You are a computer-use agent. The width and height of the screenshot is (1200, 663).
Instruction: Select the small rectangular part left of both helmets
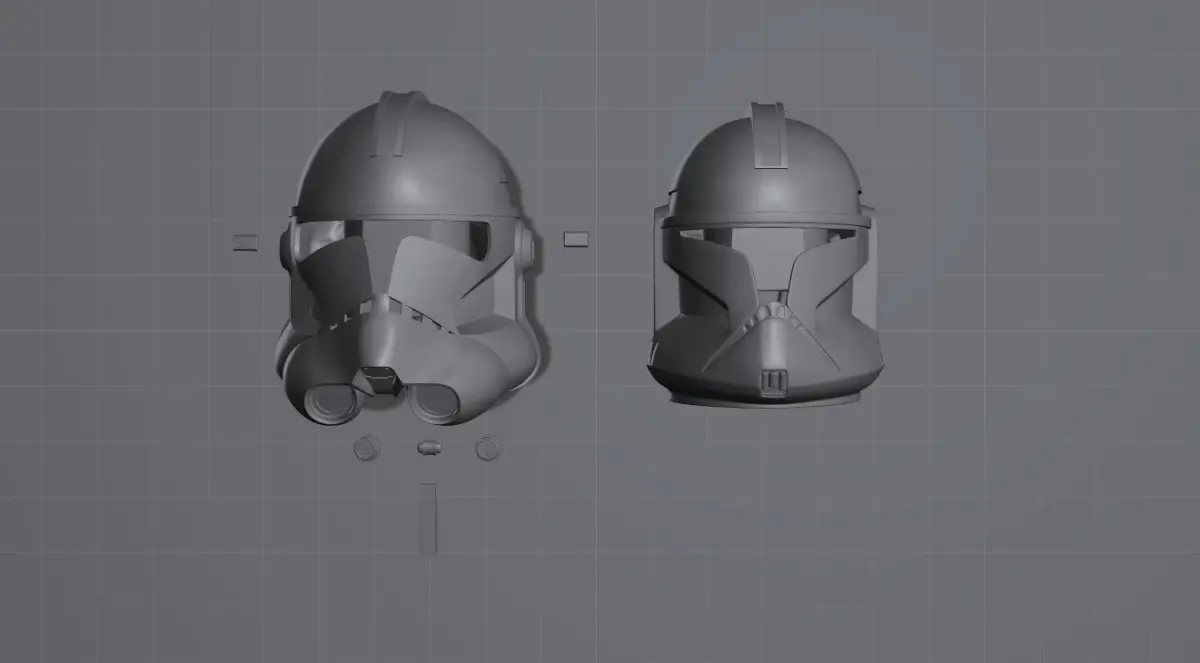pos(245,241)
